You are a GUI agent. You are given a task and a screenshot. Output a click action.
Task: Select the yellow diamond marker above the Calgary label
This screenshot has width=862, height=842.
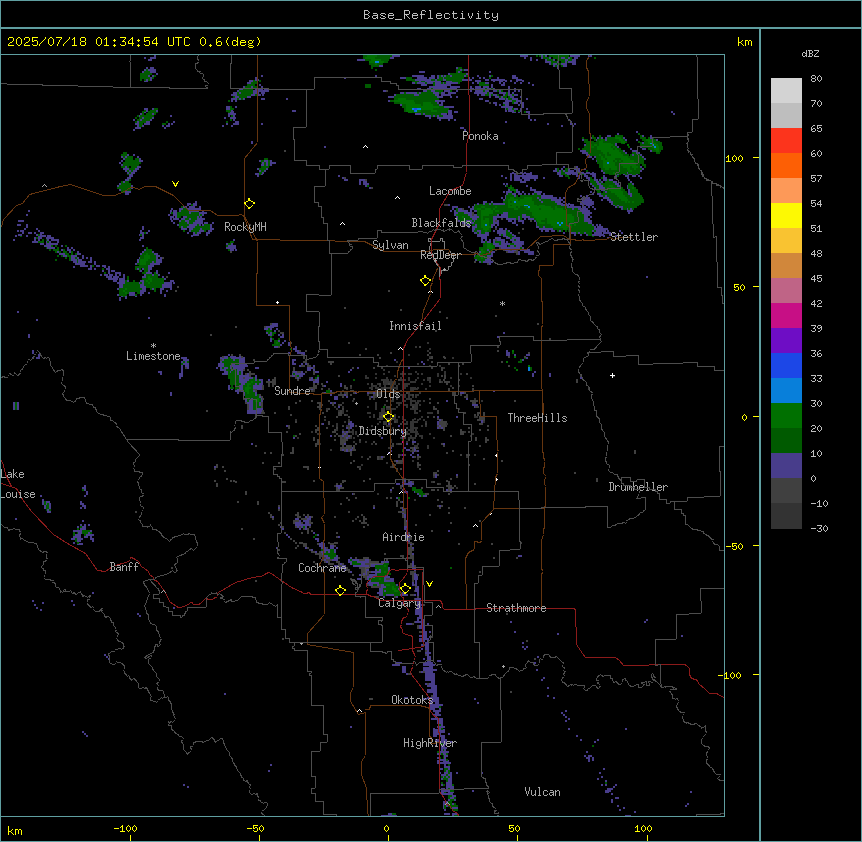click(405, 589)
